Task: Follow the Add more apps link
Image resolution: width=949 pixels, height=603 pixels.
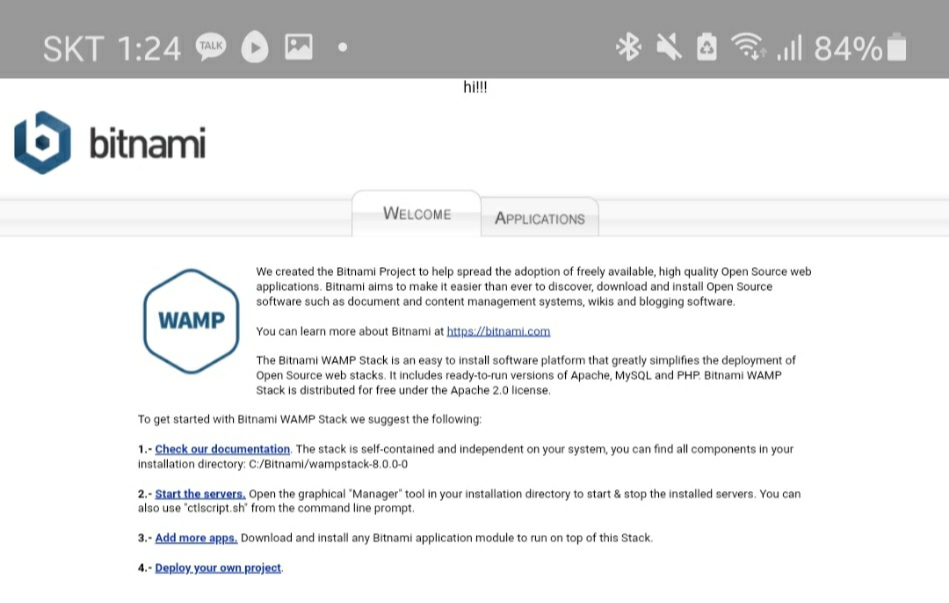Action: (196, 538)
